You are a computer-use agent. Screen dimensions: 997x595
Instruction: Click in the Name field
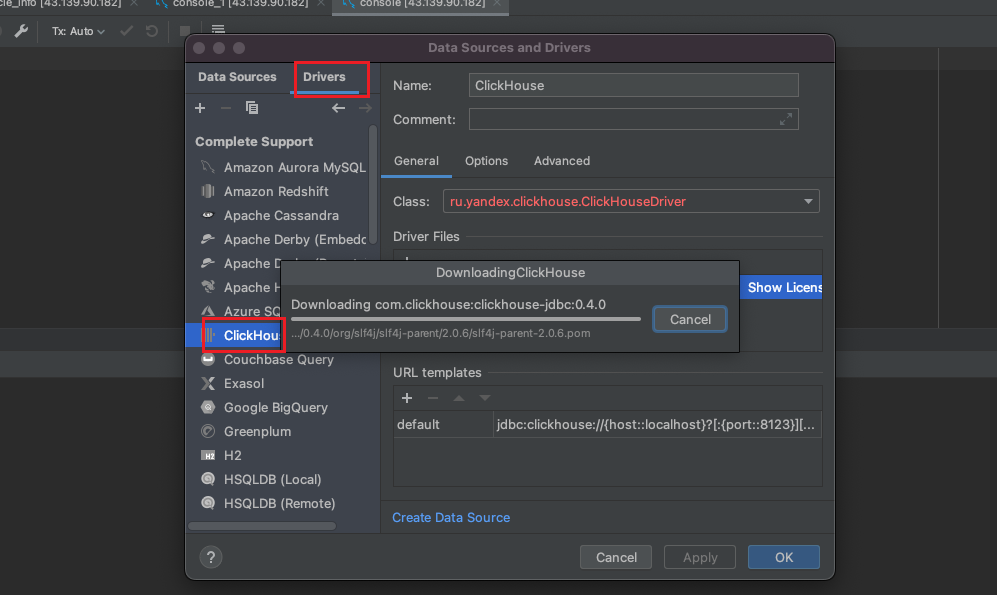pos(633,85)
